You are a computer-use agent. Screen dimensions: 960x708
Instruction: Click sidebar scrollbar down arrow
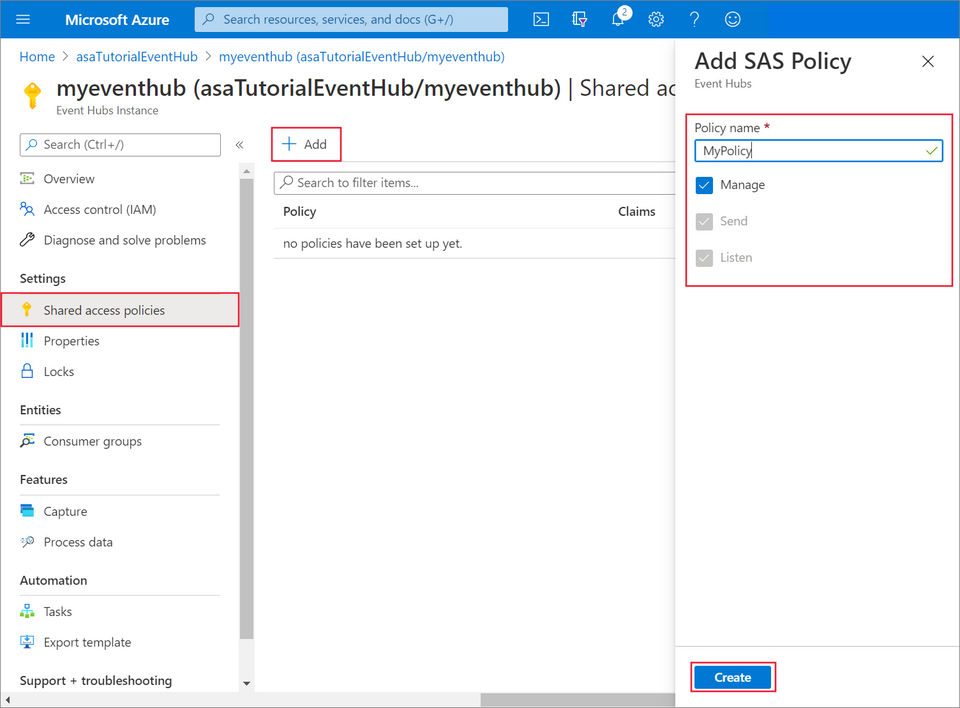click(247, 684)
